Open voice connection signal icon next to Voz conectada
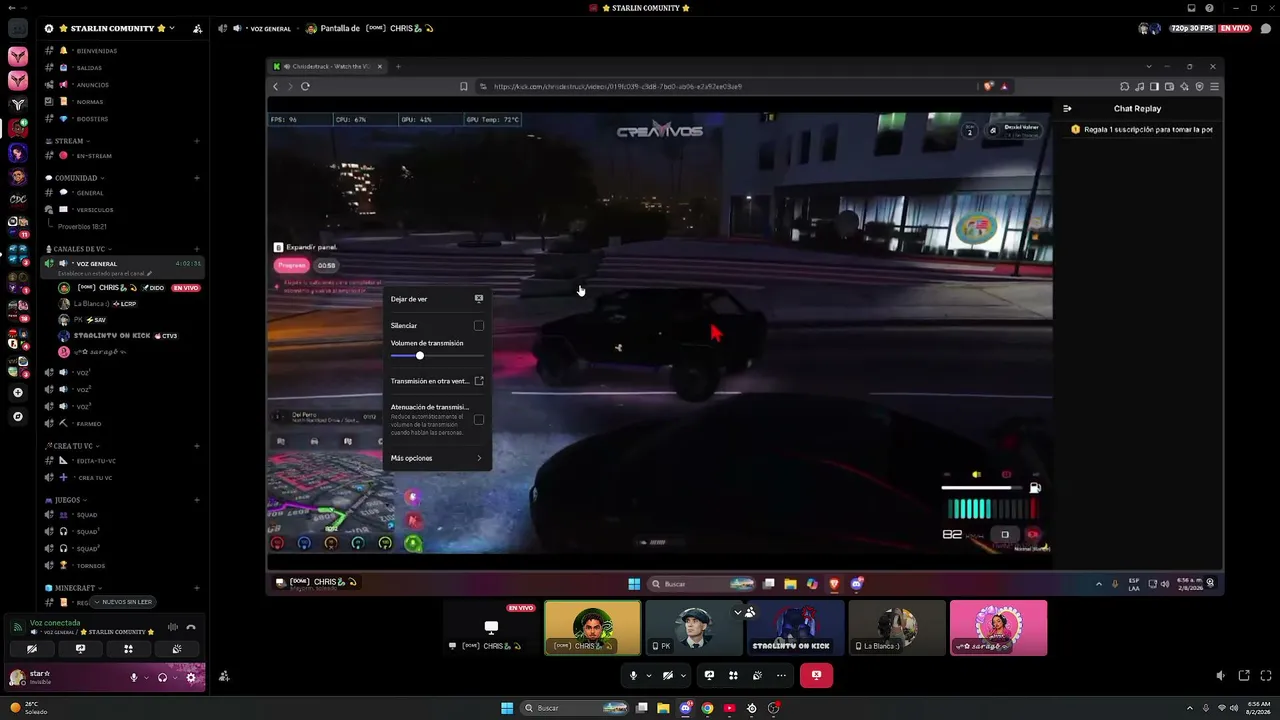The height and width of the screenshot is (720, 1280). (17, 627)
